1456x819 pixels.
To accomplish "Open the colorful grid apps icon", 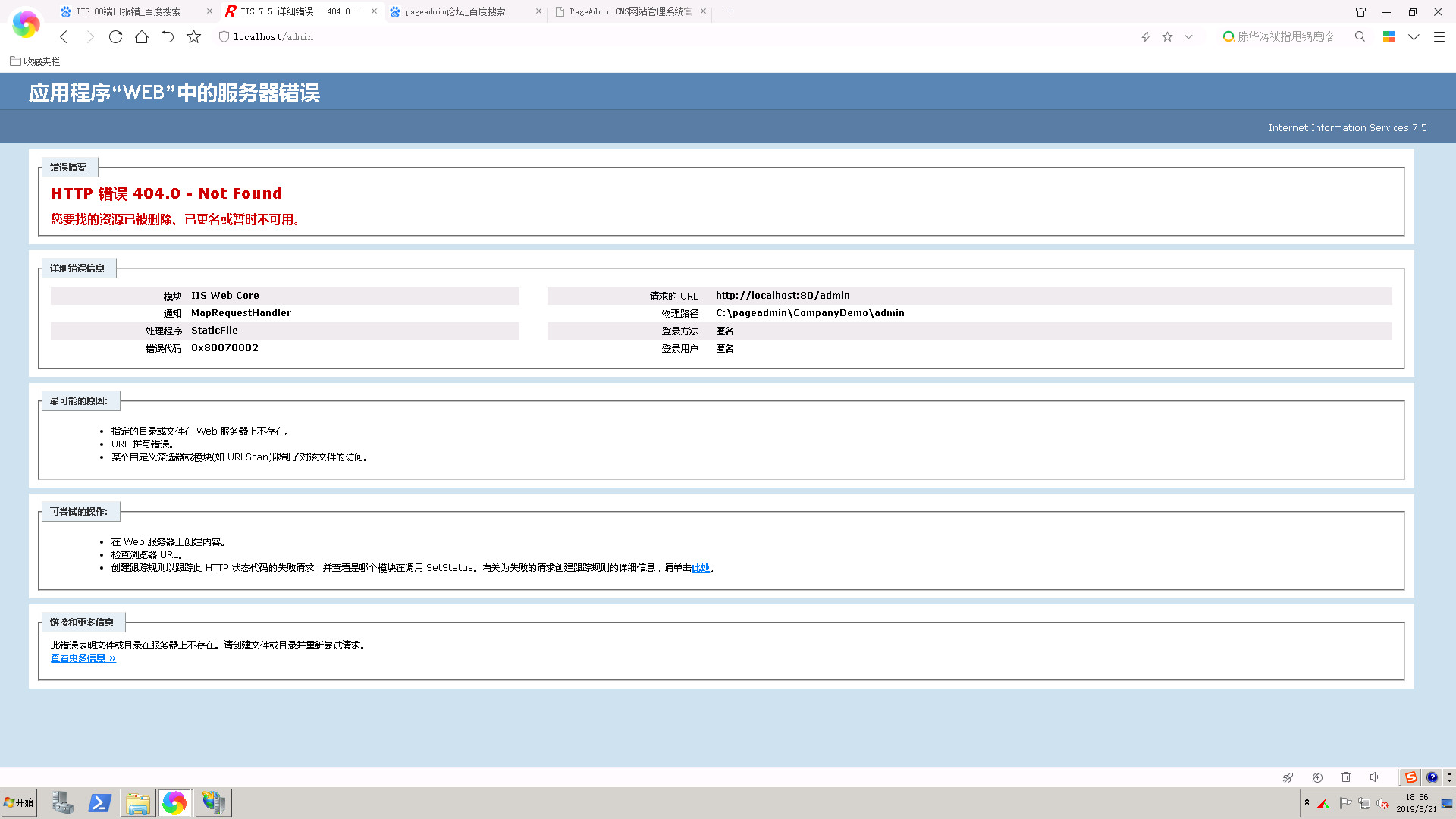I will [x=1389, y=36].
